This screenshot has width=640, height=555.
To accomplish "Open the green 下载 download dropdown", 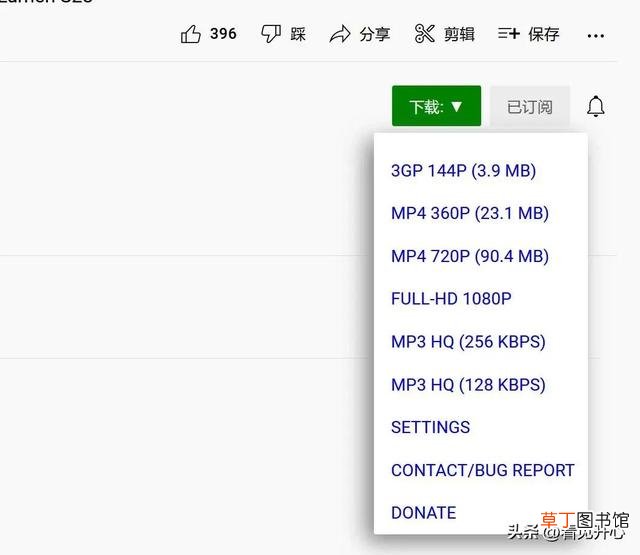I will tap(436, 106).
